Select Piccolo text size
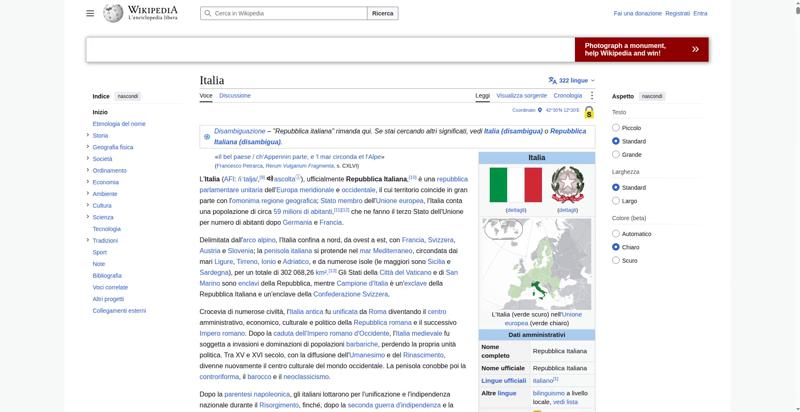The height and width of the screenshot is (412, 800). 616,128
